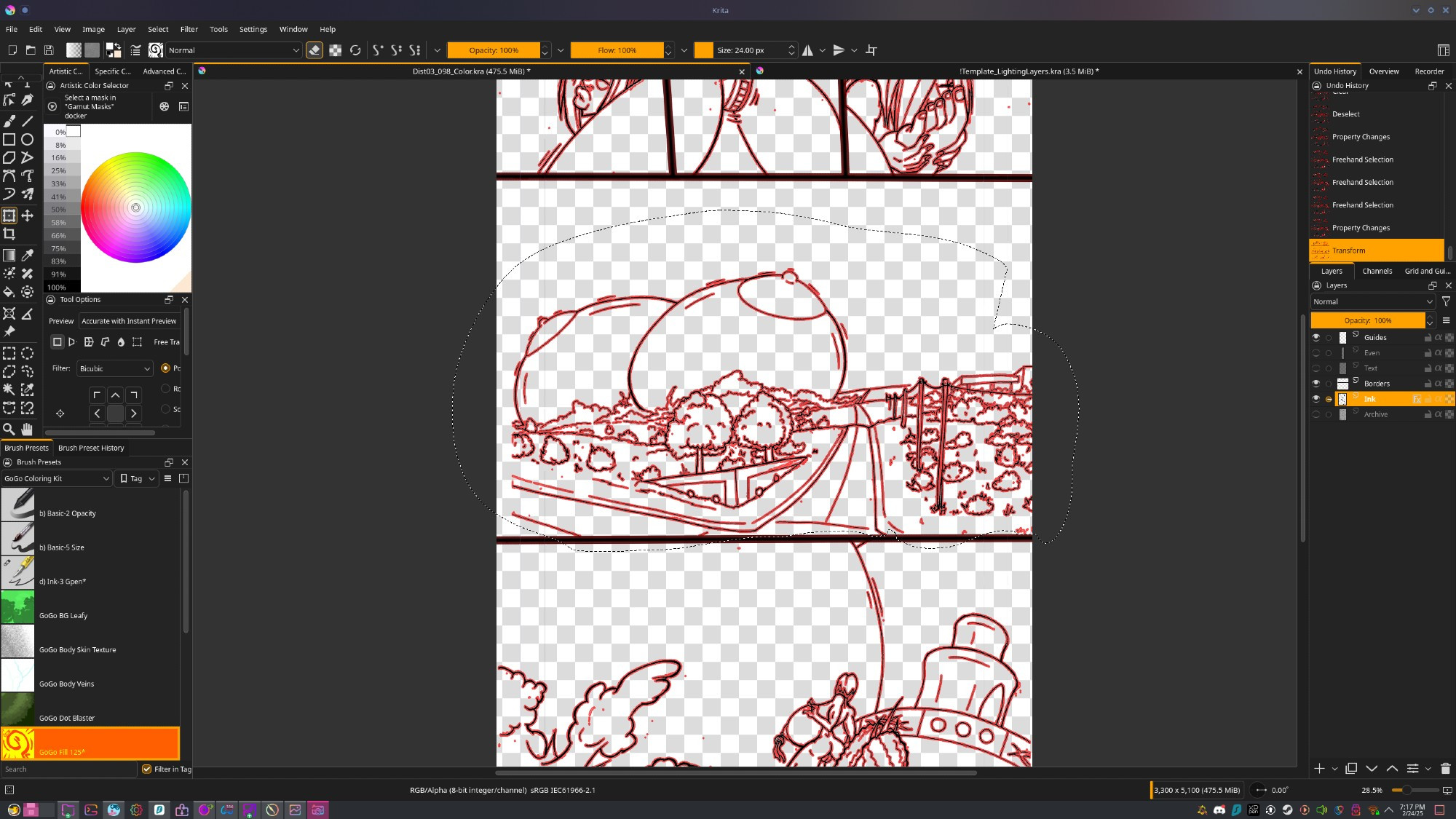Save the document with toolbar icon
Viewport: 1456px width, 819px height.
tap(49, 50)
